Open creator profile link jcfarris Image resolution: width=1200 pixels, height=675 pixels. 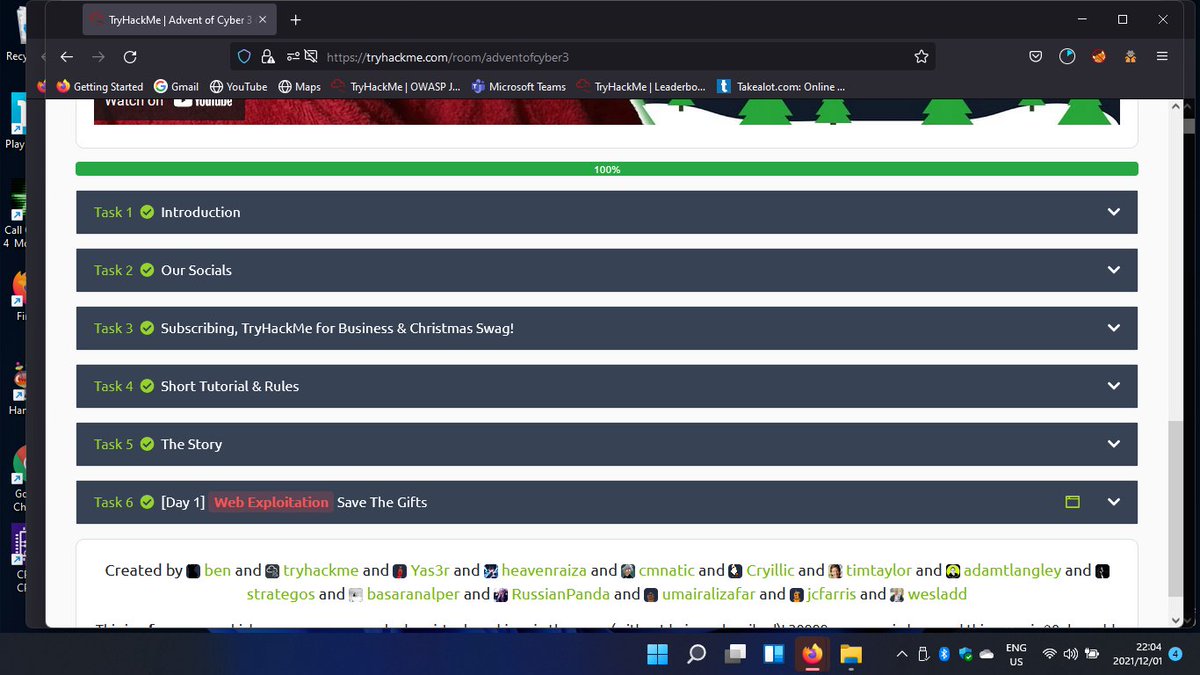[831, 594]
